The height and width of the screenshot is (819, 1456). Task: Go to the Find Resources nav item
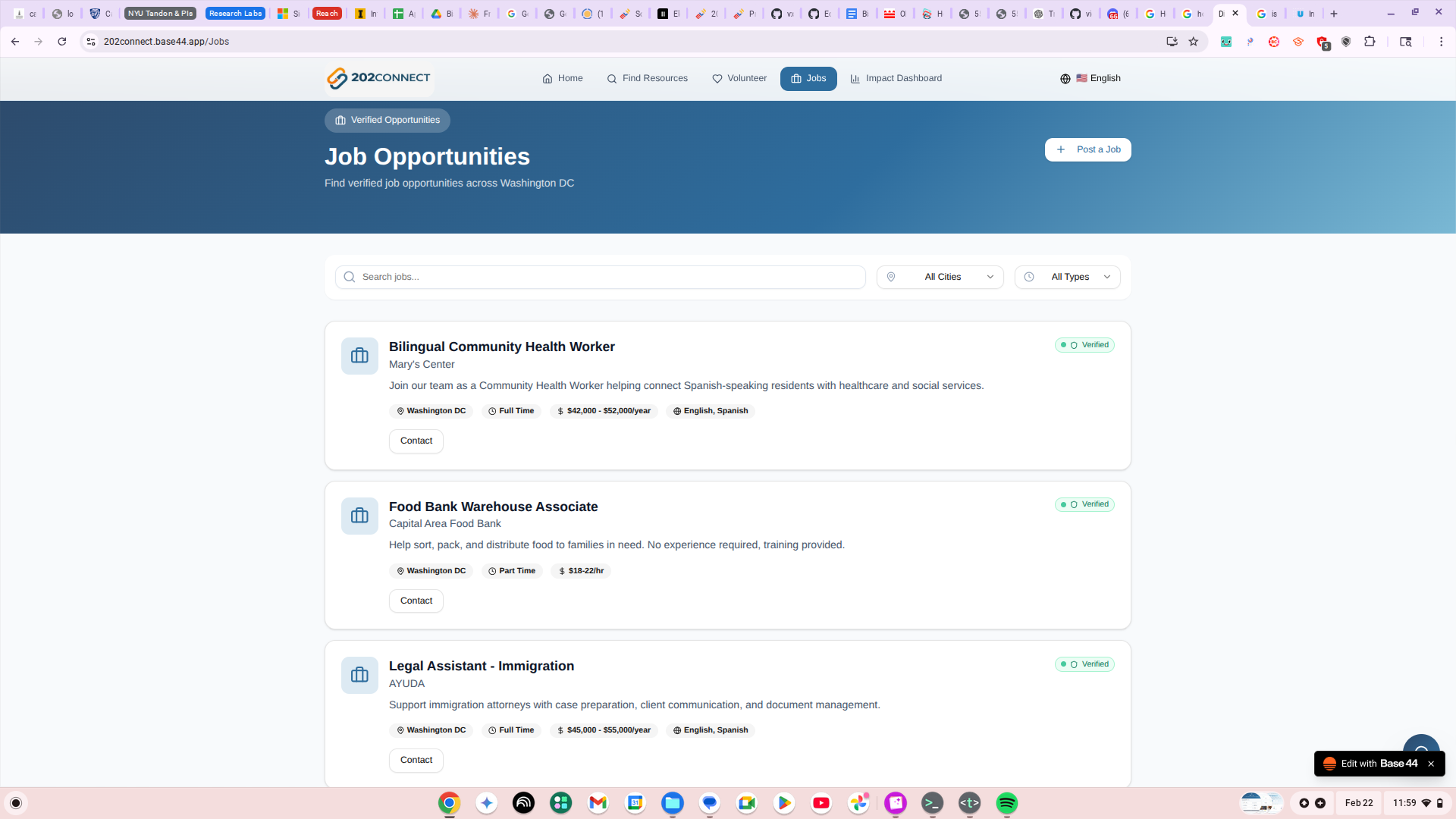[647, 78]
